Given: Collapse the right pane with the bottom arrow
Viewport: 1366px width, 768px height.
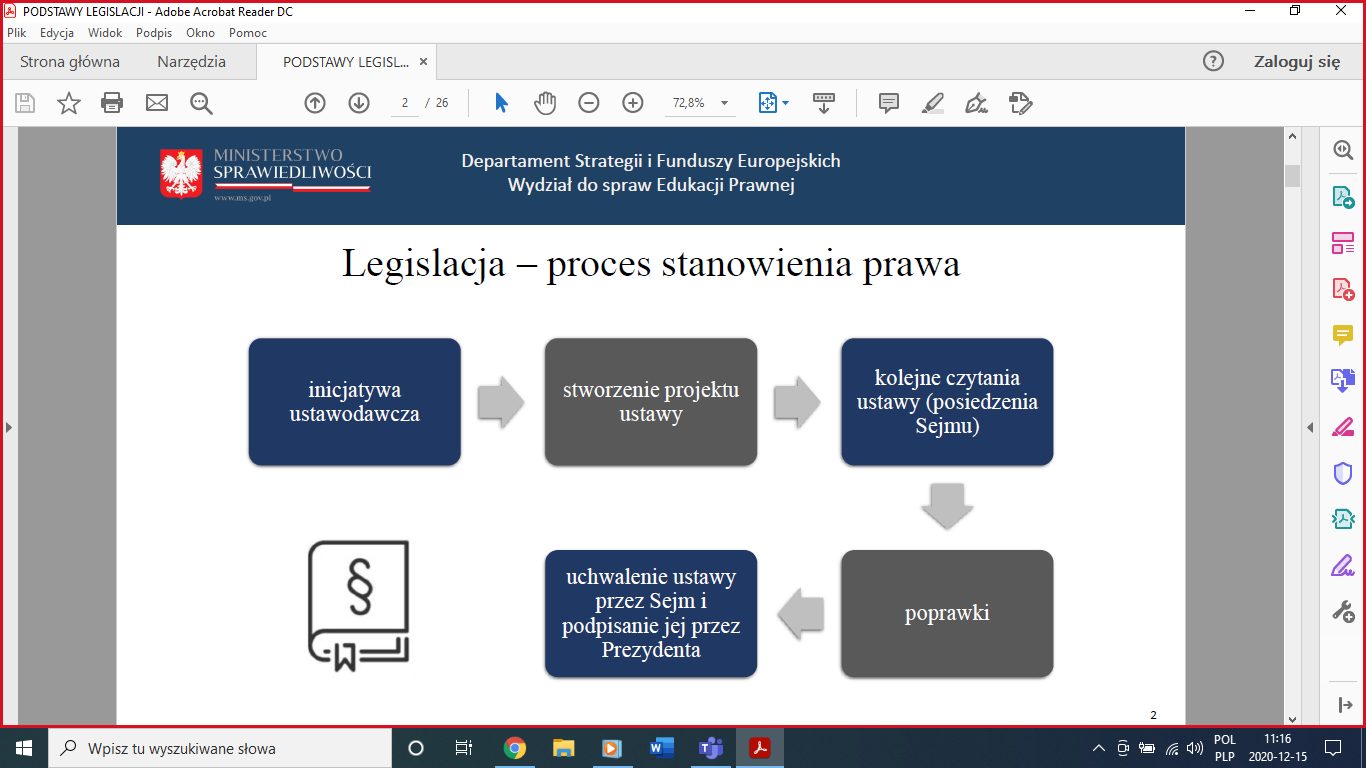Looking at the screenshot, I should 1343,704.
